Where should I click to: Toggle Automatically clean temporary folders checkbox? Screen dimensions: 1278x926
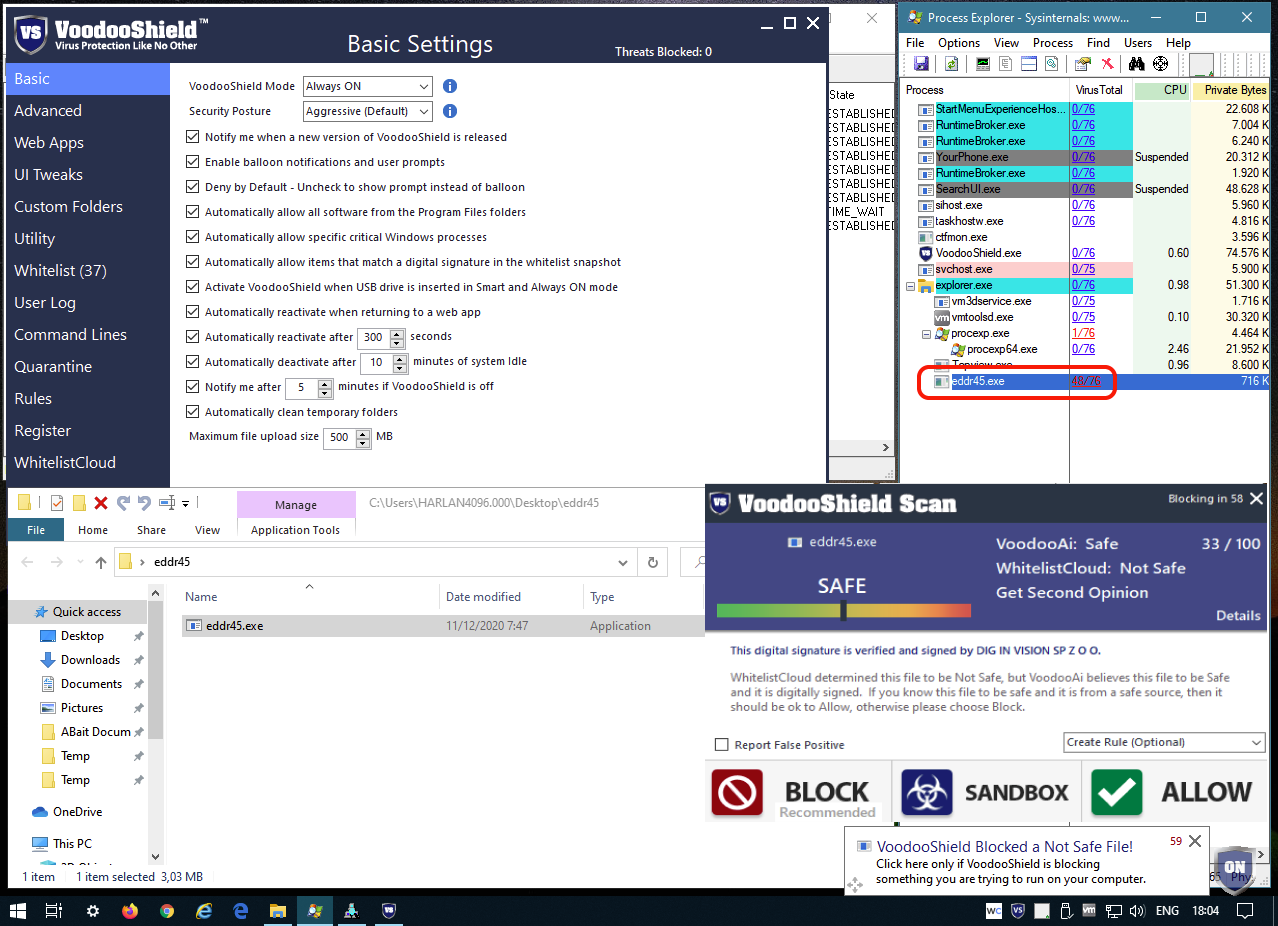(x=194, y=412)
